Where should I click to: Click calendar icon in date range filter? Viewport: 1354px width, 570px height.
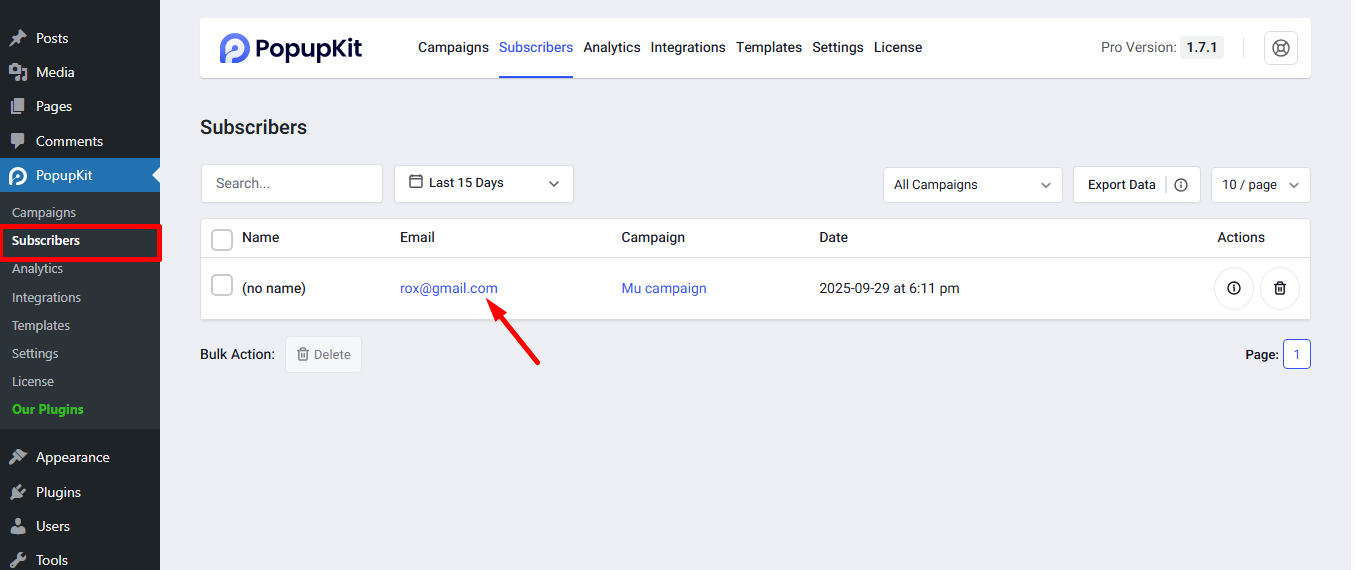[416, 182]
